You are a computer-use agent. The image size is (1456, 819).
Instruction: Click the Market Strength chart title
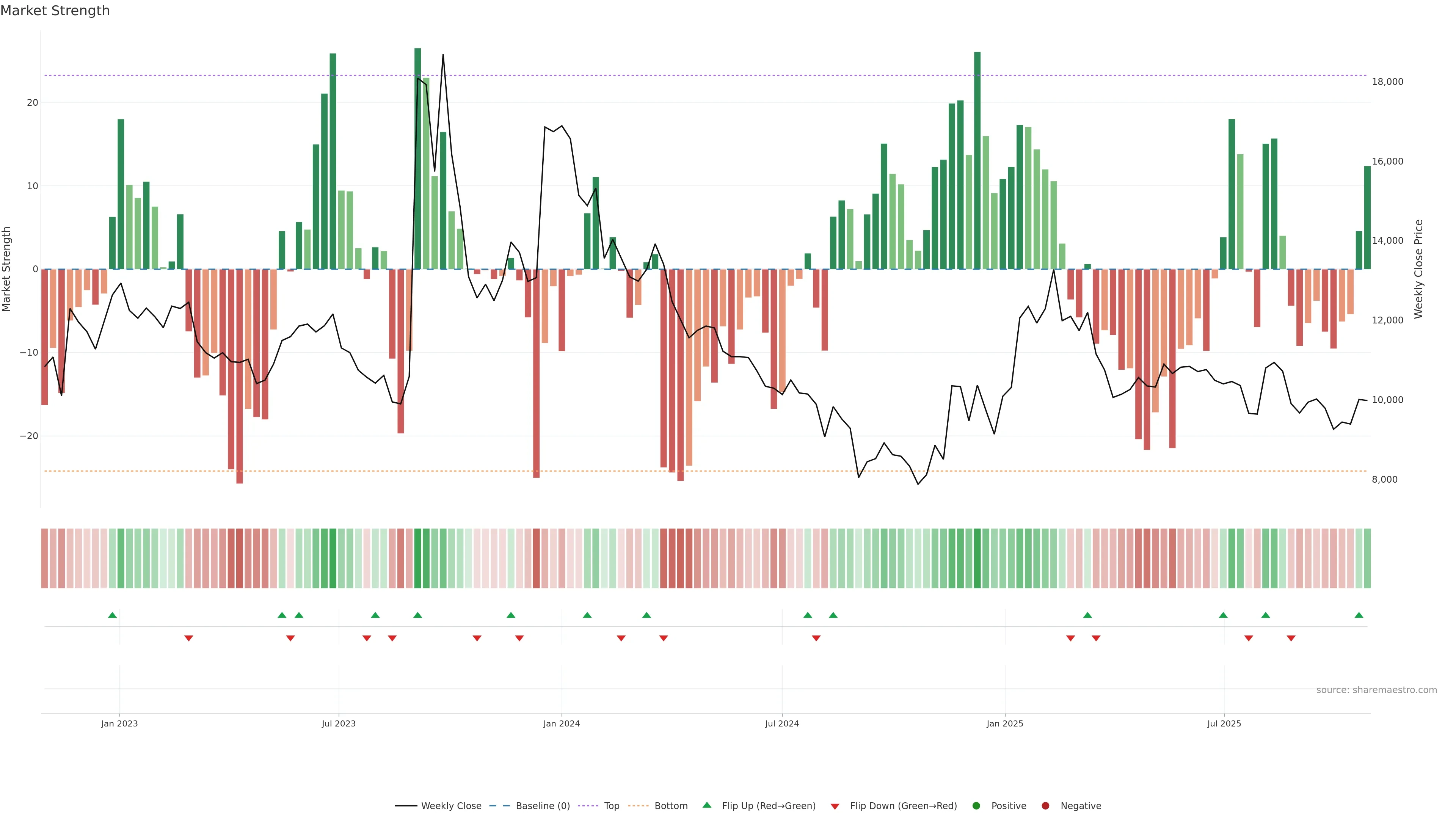tap(55, 11)
